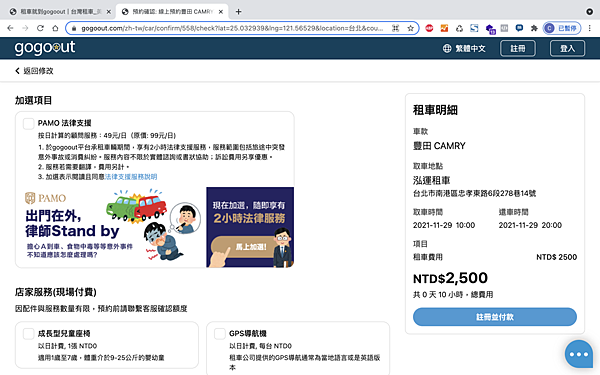Screen dimensions: 600x375
Task: Click the 註冊並付款 button
Action: pyautogui.click(x=495, y=317)
